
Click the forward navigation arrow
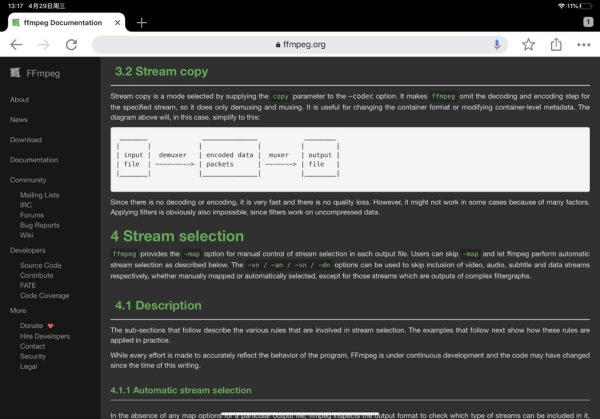tap(44, 45)
